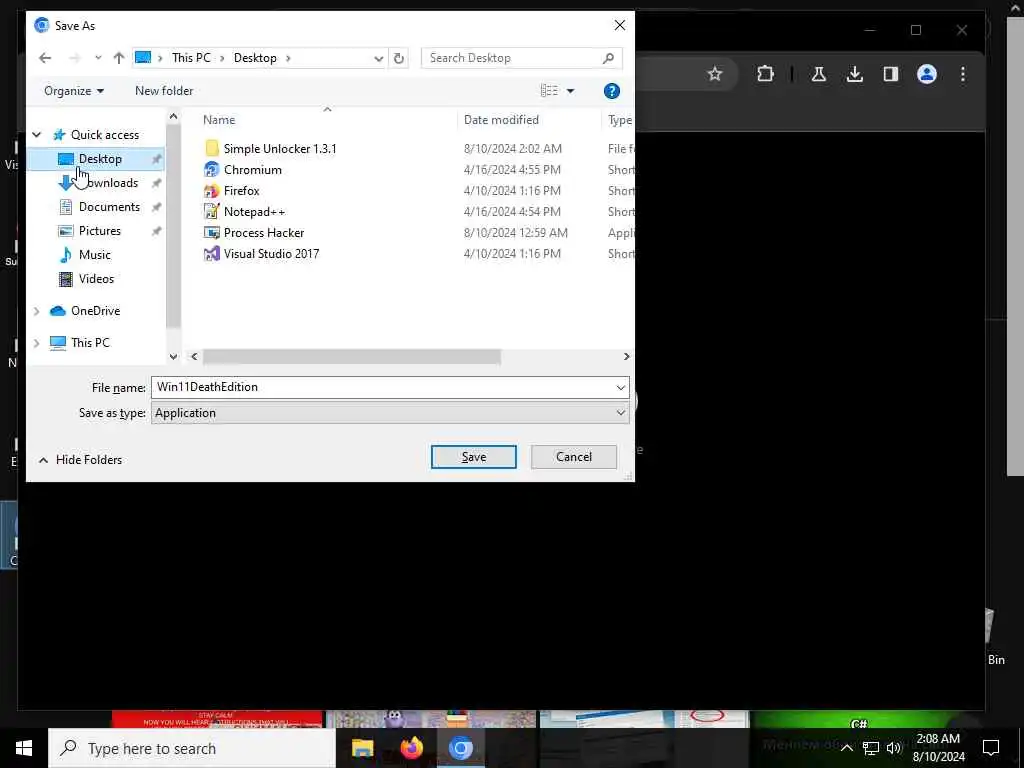Open Chromium from taskbar
The width and height of the screenshot is (1024, 768).
[x=460, y=748]
